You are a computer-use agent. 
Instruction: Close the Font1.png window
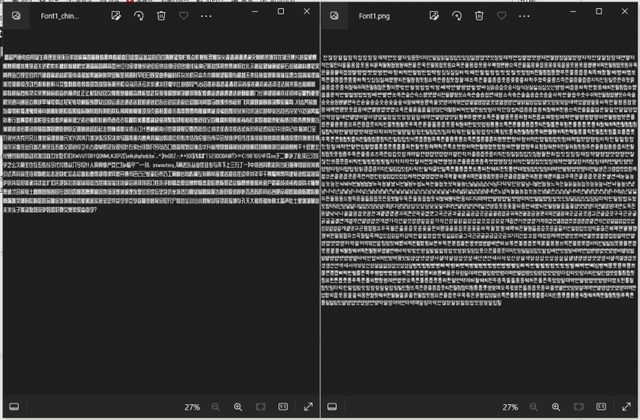(x=625, y=11)
